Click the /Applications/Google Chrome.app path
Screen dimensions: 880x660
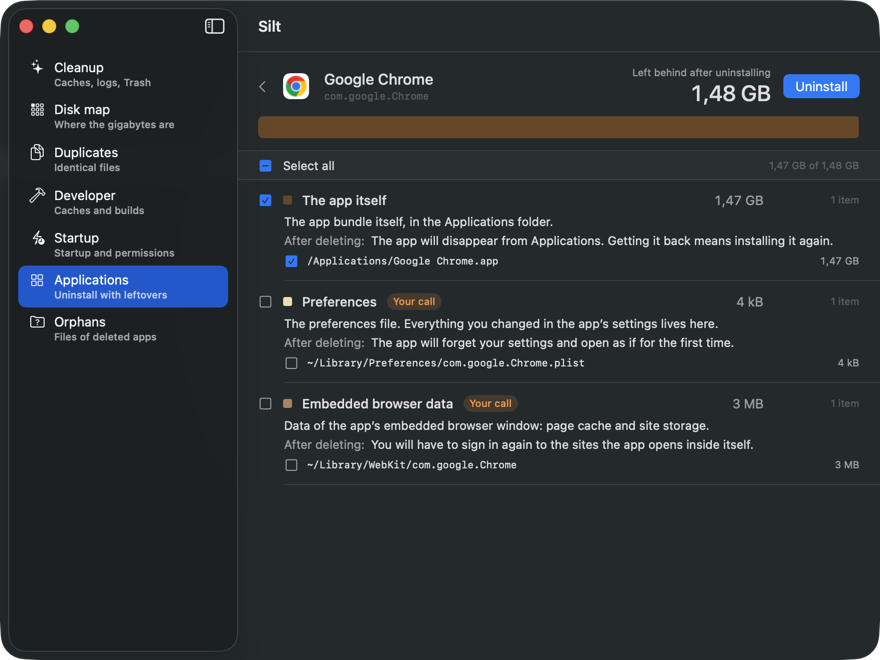point(402,261)
